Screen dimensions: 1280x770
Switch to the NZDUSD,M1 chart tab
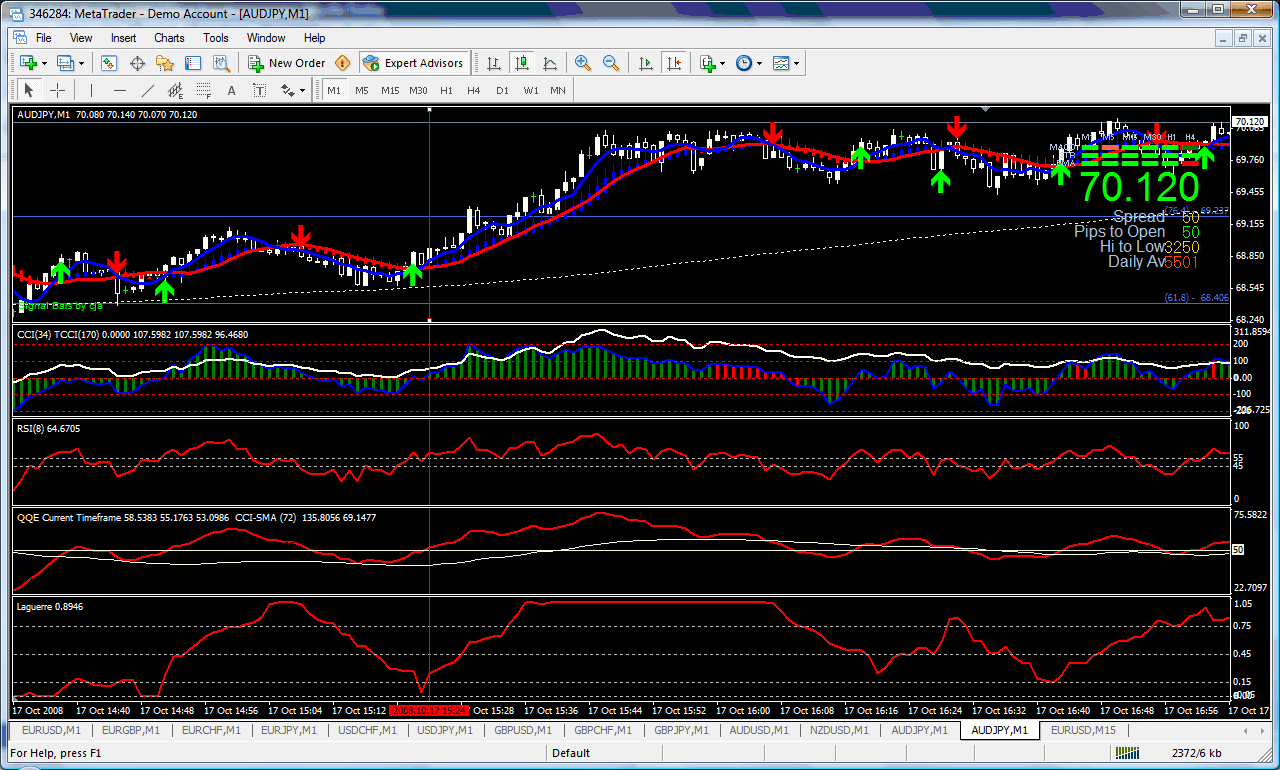[840, 730]
